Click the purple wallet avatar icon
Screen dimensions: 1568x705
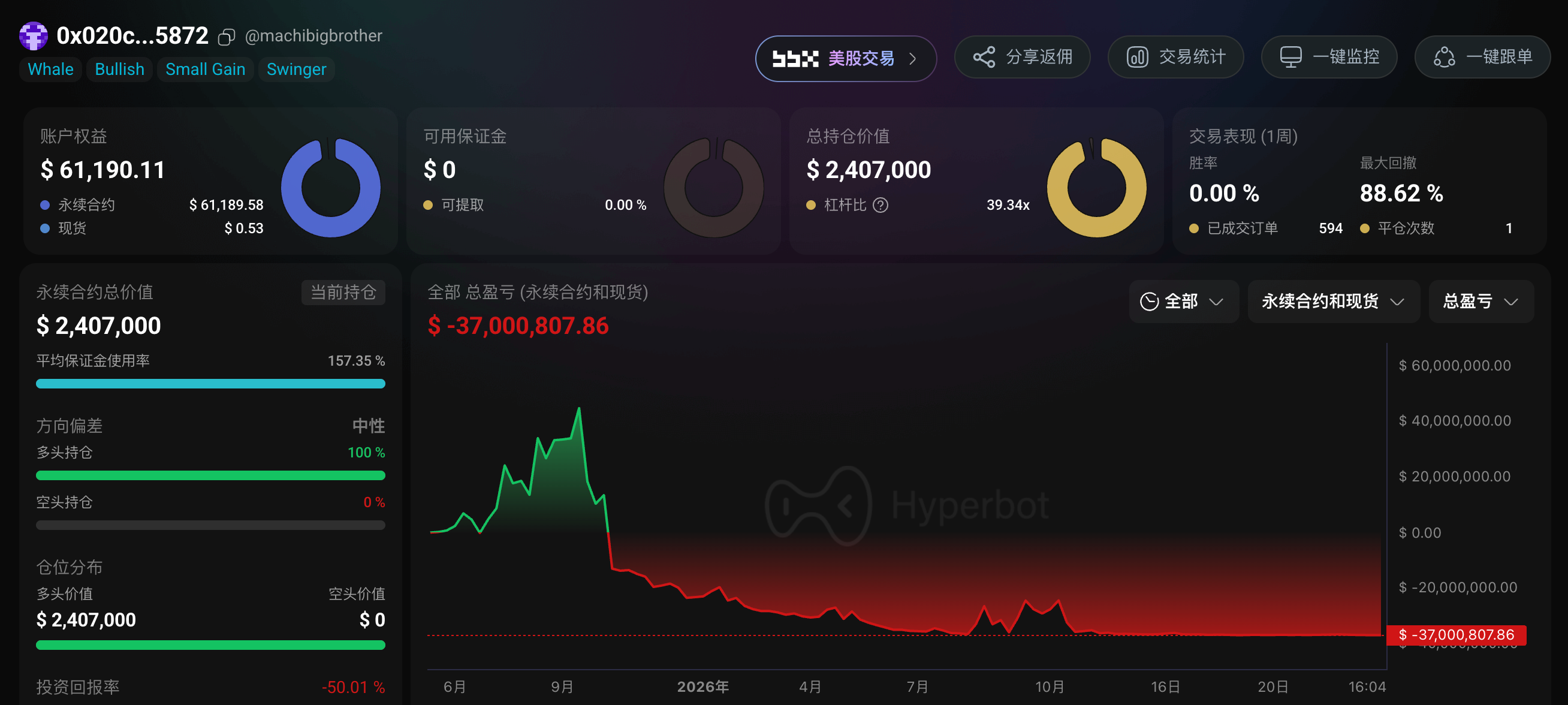34,36
